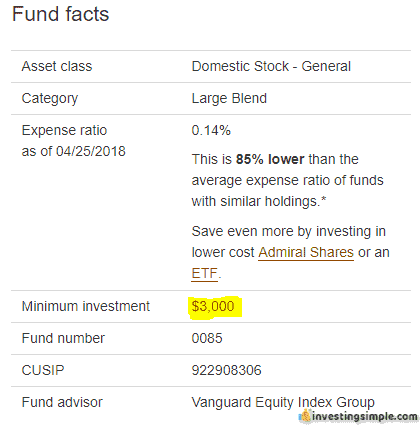Click the CUSIP number 922908306
The height and width of the screenshot is (427, 420).
(226, 370)
